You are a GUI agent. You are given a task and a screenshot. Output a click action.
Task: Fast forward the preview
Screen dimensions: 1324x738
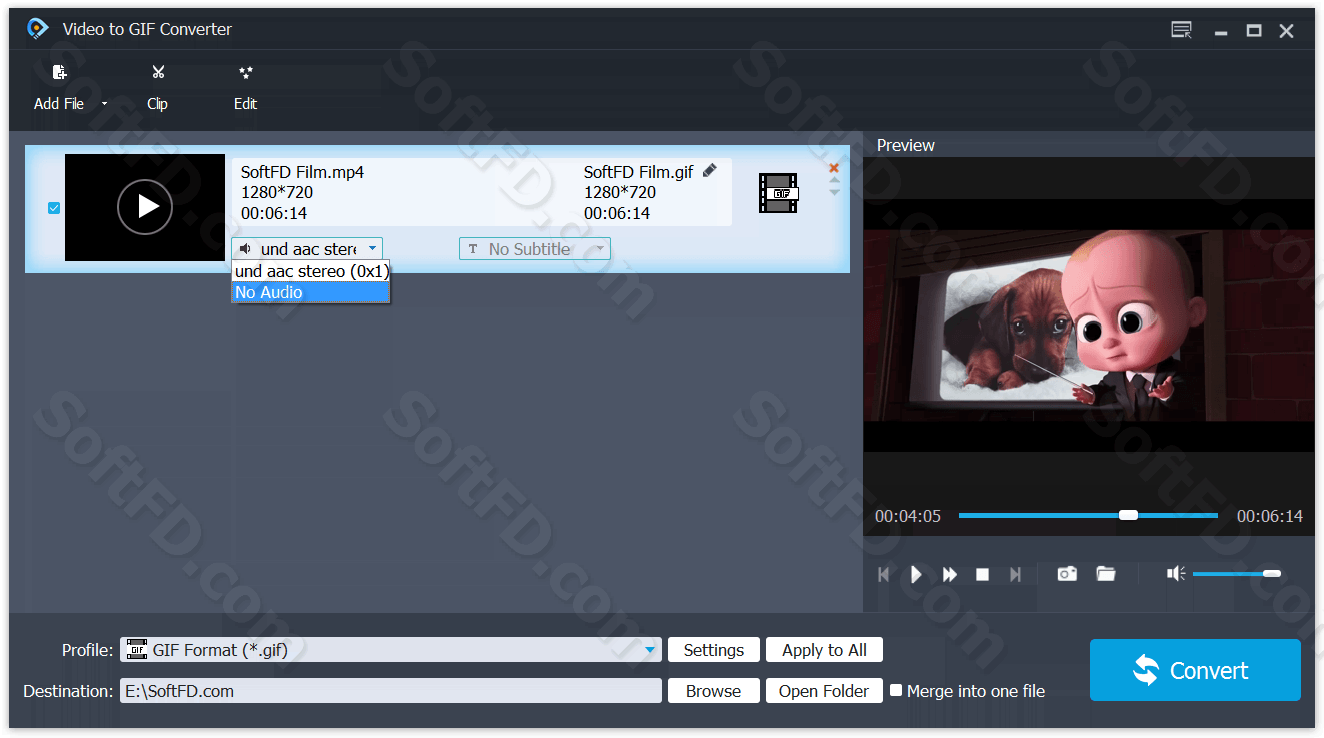pos(950,574)
